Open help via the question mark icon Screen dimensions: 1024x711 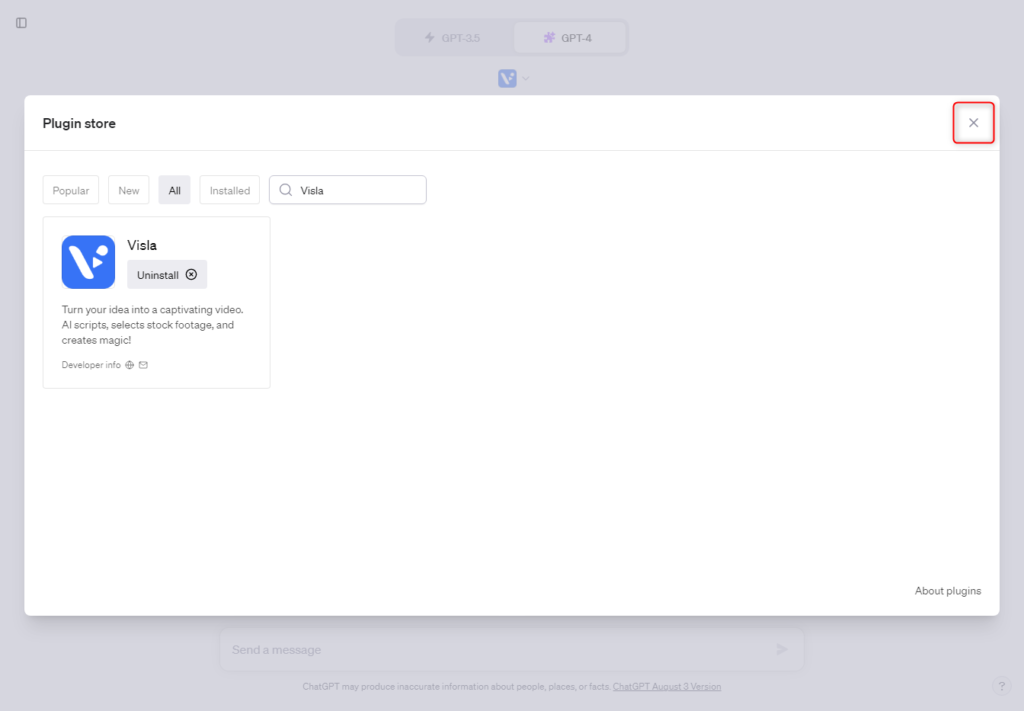pos(1001,686)
